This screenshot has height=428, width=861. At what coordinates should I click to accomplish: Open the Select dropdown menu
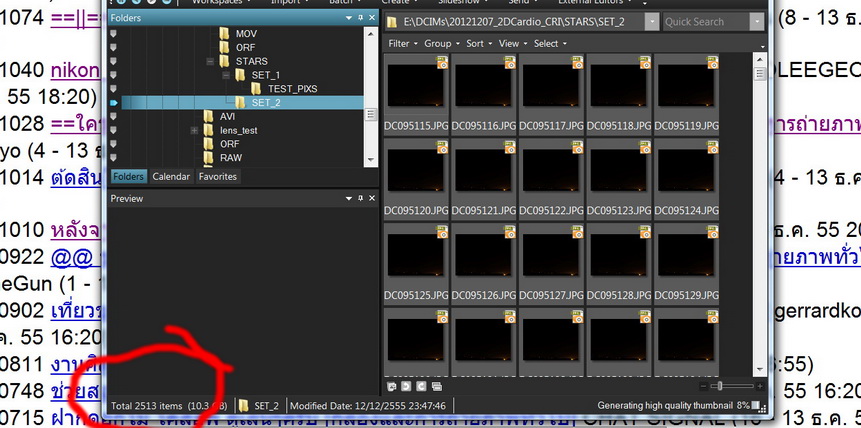tap(550, 43)
